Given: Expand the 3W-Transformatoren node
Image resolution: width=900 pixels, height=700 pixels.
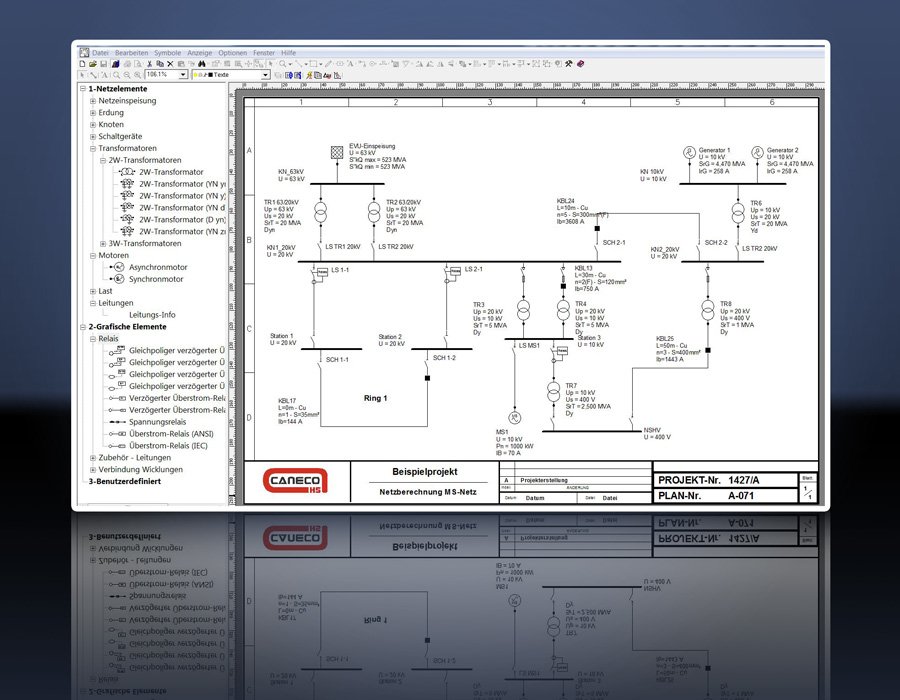Looking at the screenshot, I should click(103, 244).
